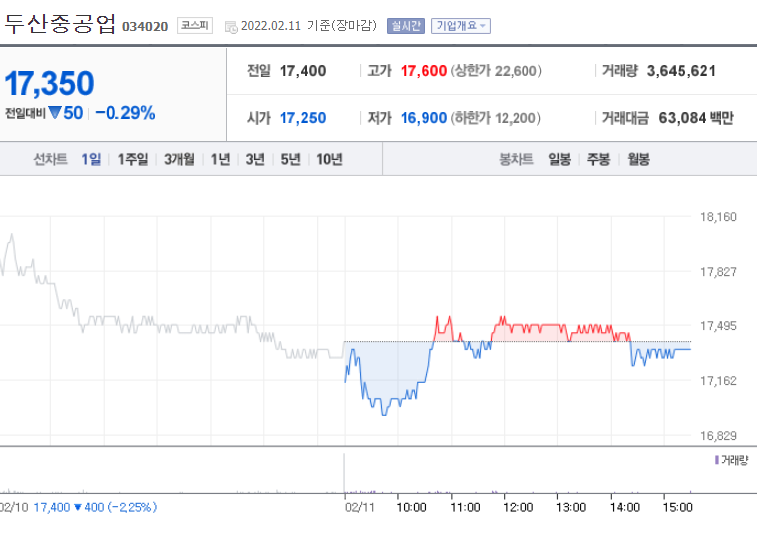This screenshot has height=533, width=757.
Task: Click the 18,160 price axis label
Action: tap(718, 217)
